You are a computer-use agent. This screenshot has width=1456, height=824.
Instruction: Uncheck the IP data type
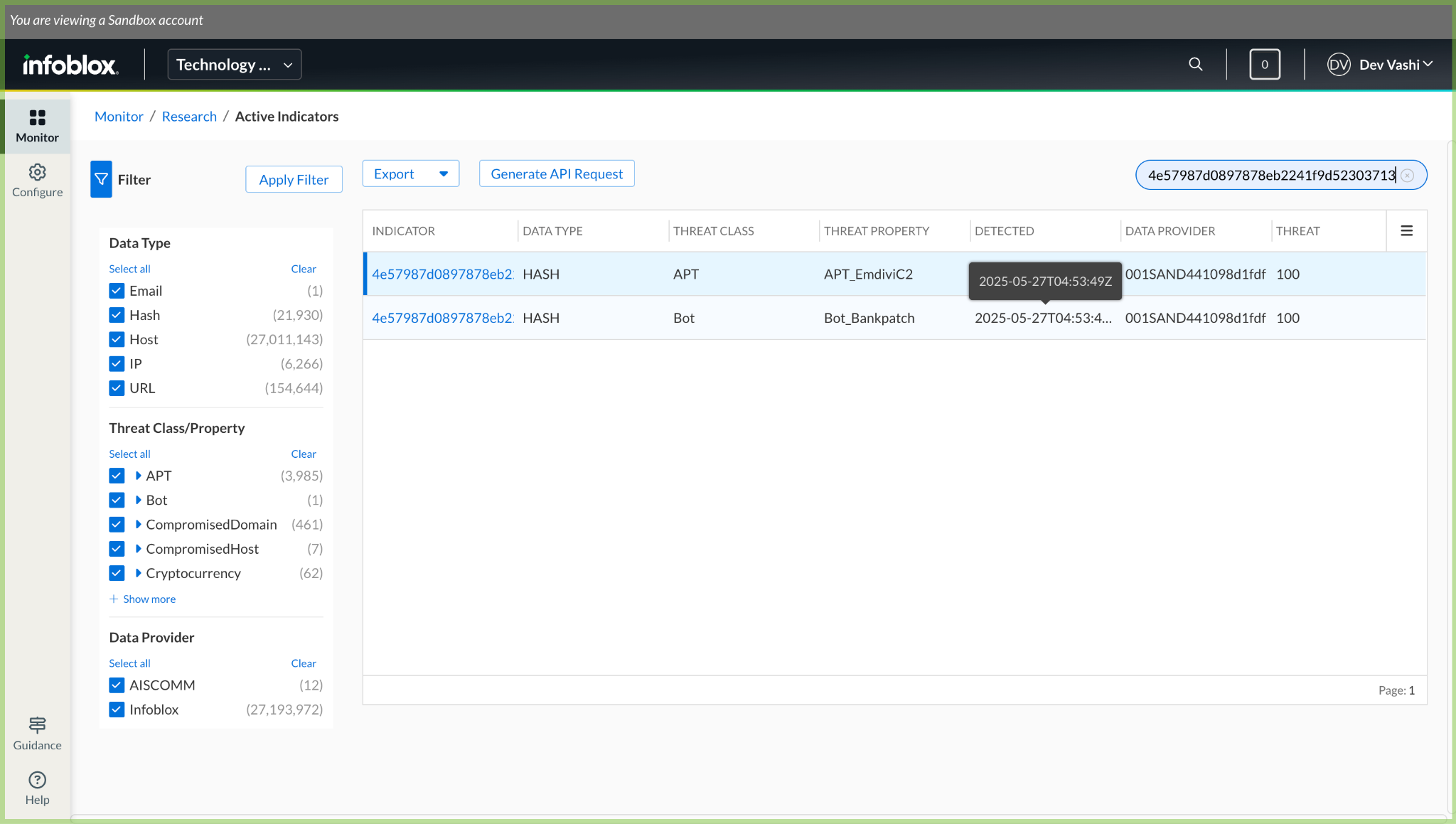pos(117,364)
